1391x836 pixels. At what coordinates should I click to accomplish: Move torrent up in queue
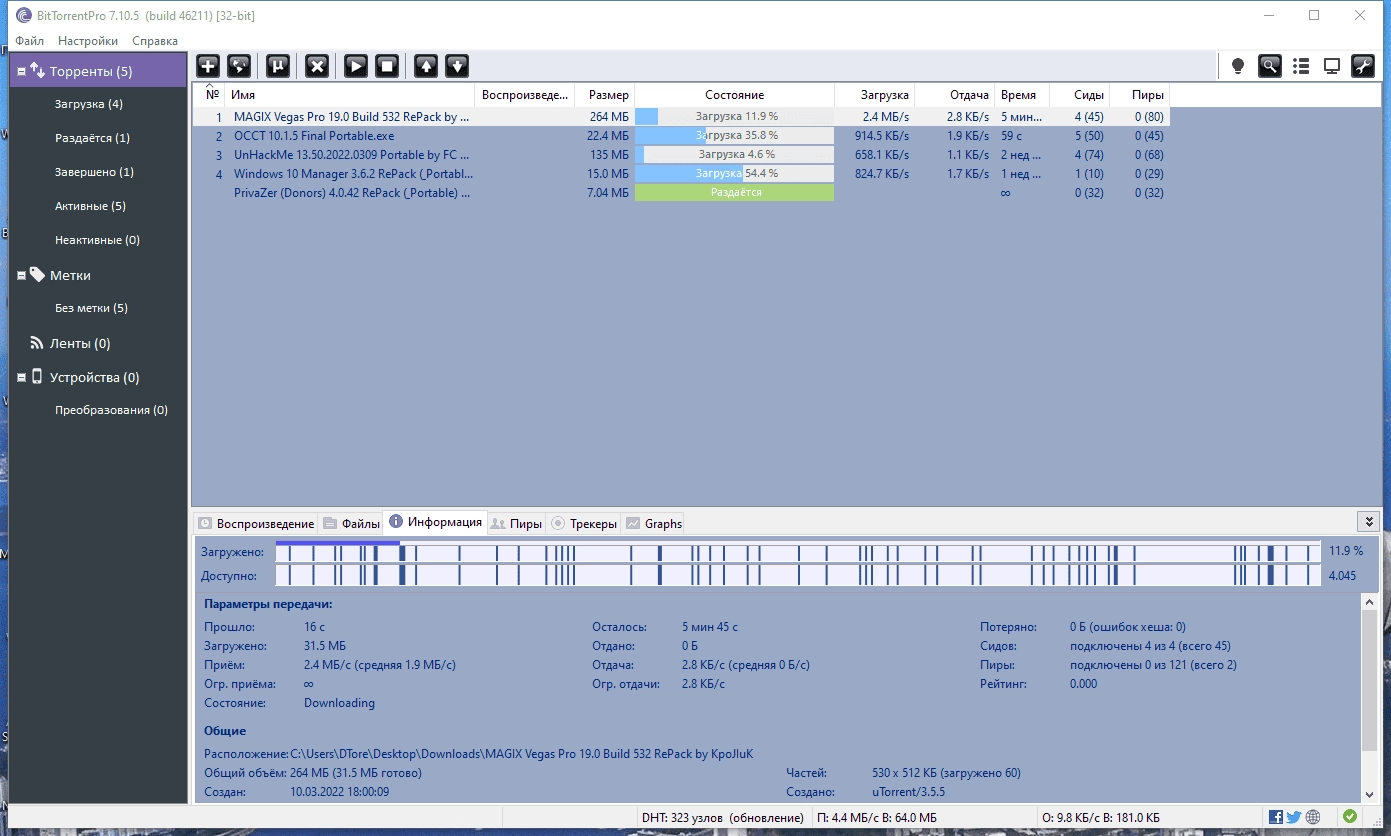click(x=426, y=66)
